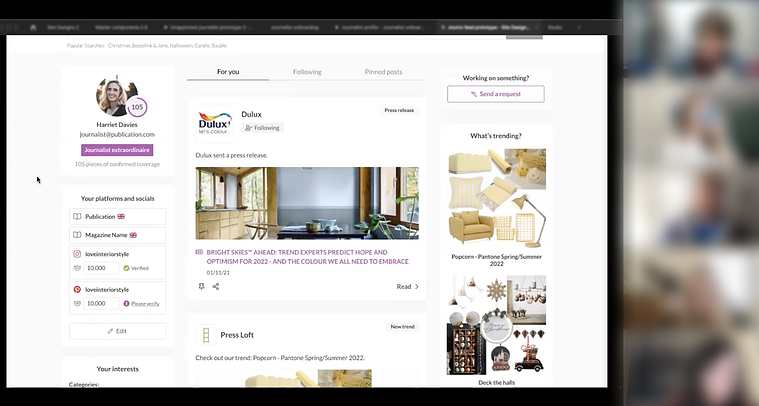Viewport: 759px width, 406px height.
Task: Open the Bright Skies Ahead press release headline
Action: pyautogui.click(x=307, y=257)
